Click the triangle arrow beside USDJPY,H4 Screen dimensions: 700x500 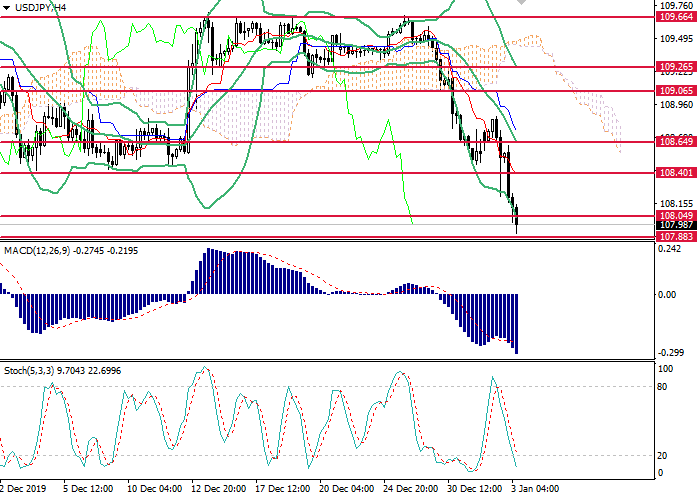click(x=6, y=7)
